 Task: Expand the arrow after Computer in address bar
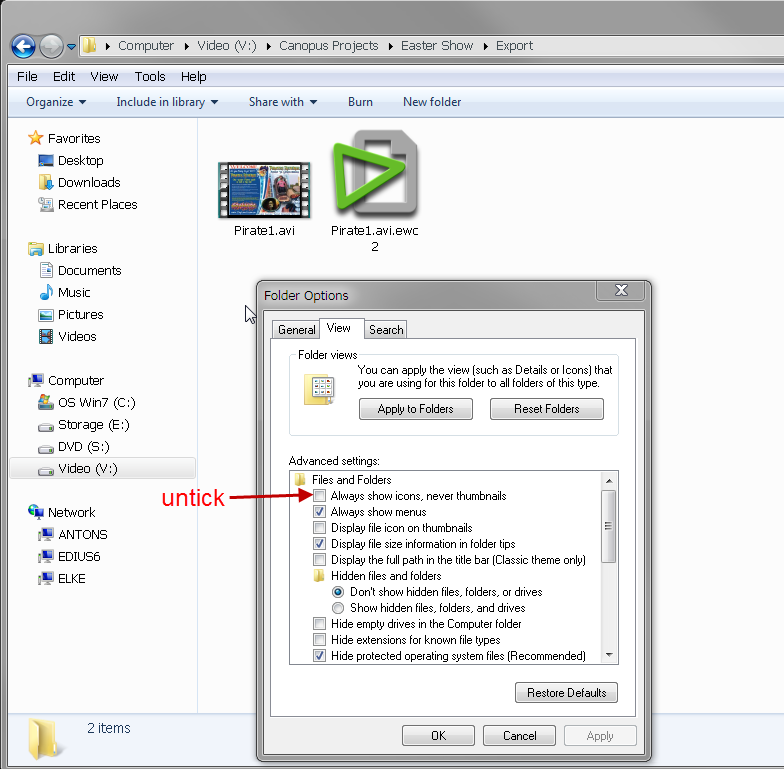(x=186, y=46)
